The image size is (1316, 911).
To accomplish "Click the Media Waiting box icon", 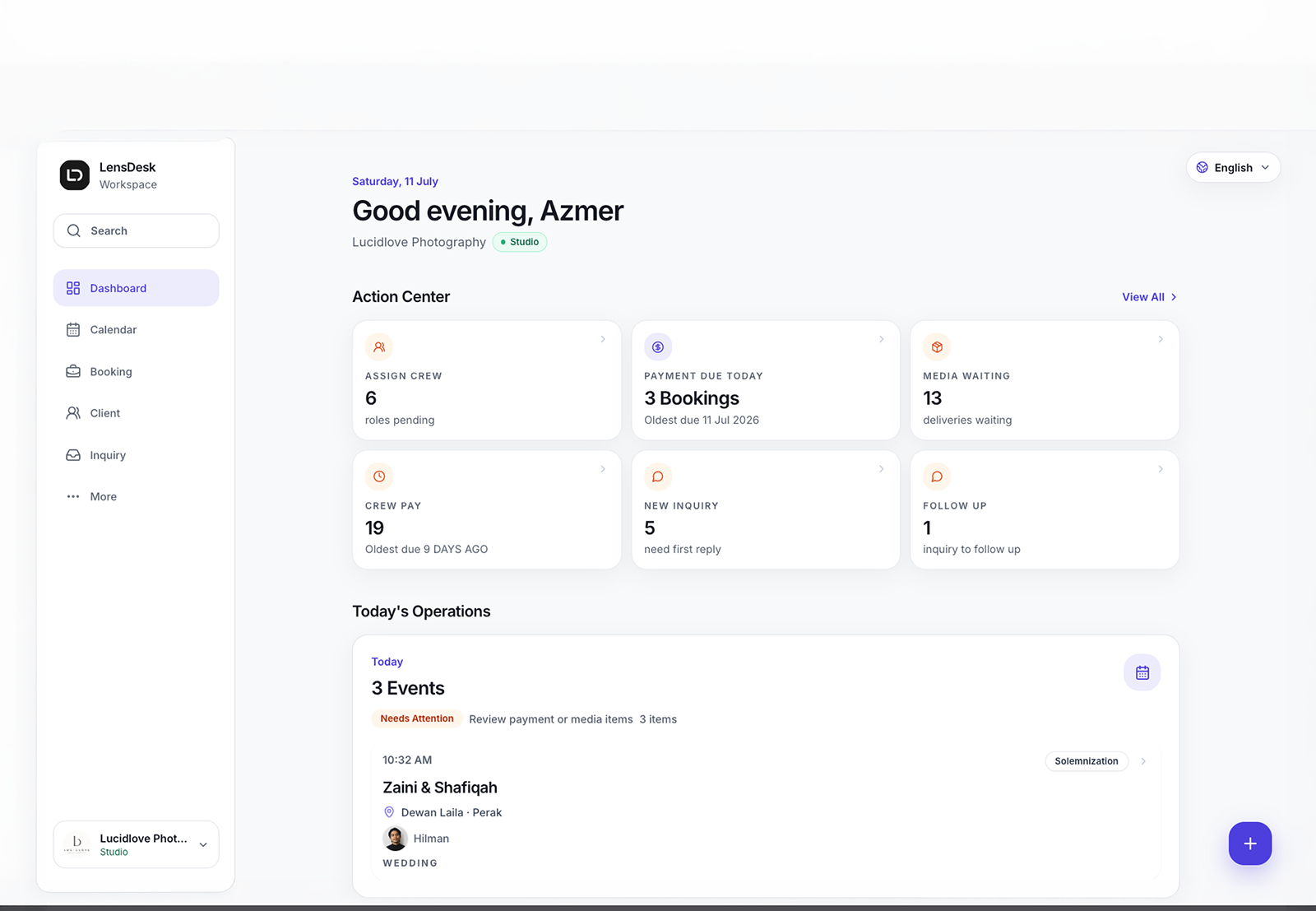I will tap(937, 347).
